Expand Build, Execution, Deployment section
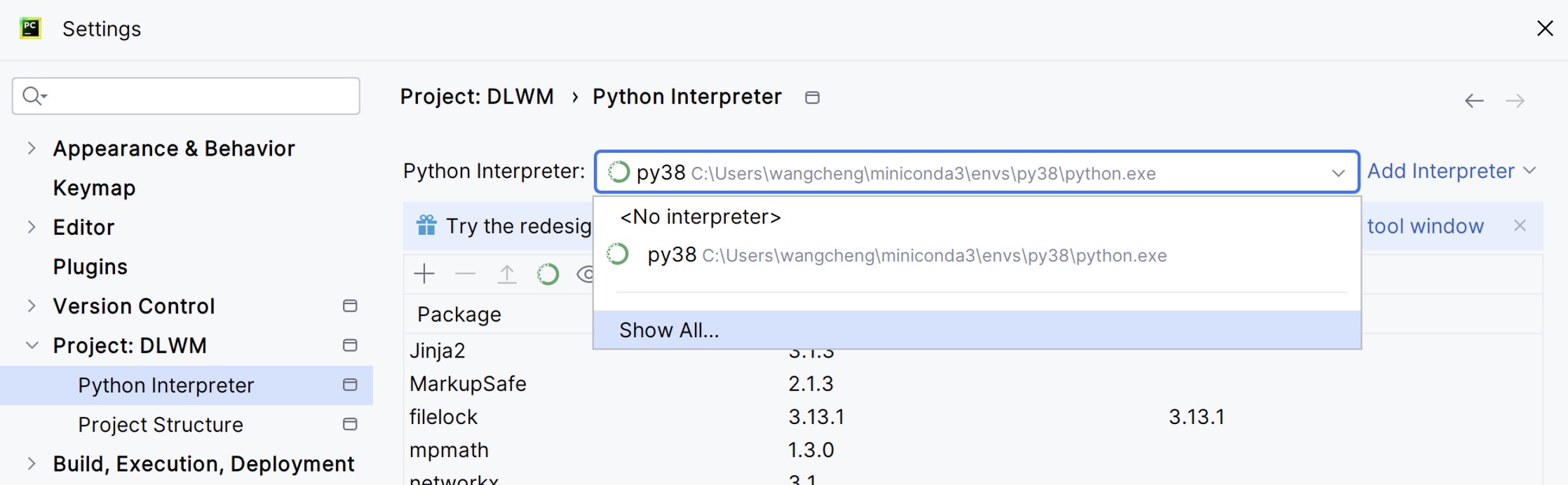Viewport: 1568px width, 485px height. point(32,463)
